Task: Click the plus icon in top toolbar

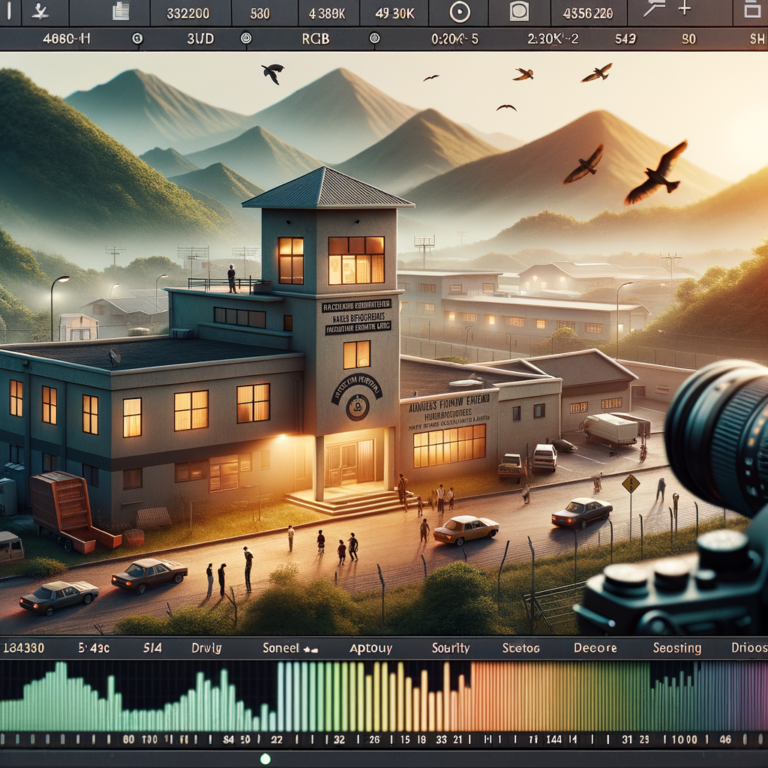Action: (685, 9)
